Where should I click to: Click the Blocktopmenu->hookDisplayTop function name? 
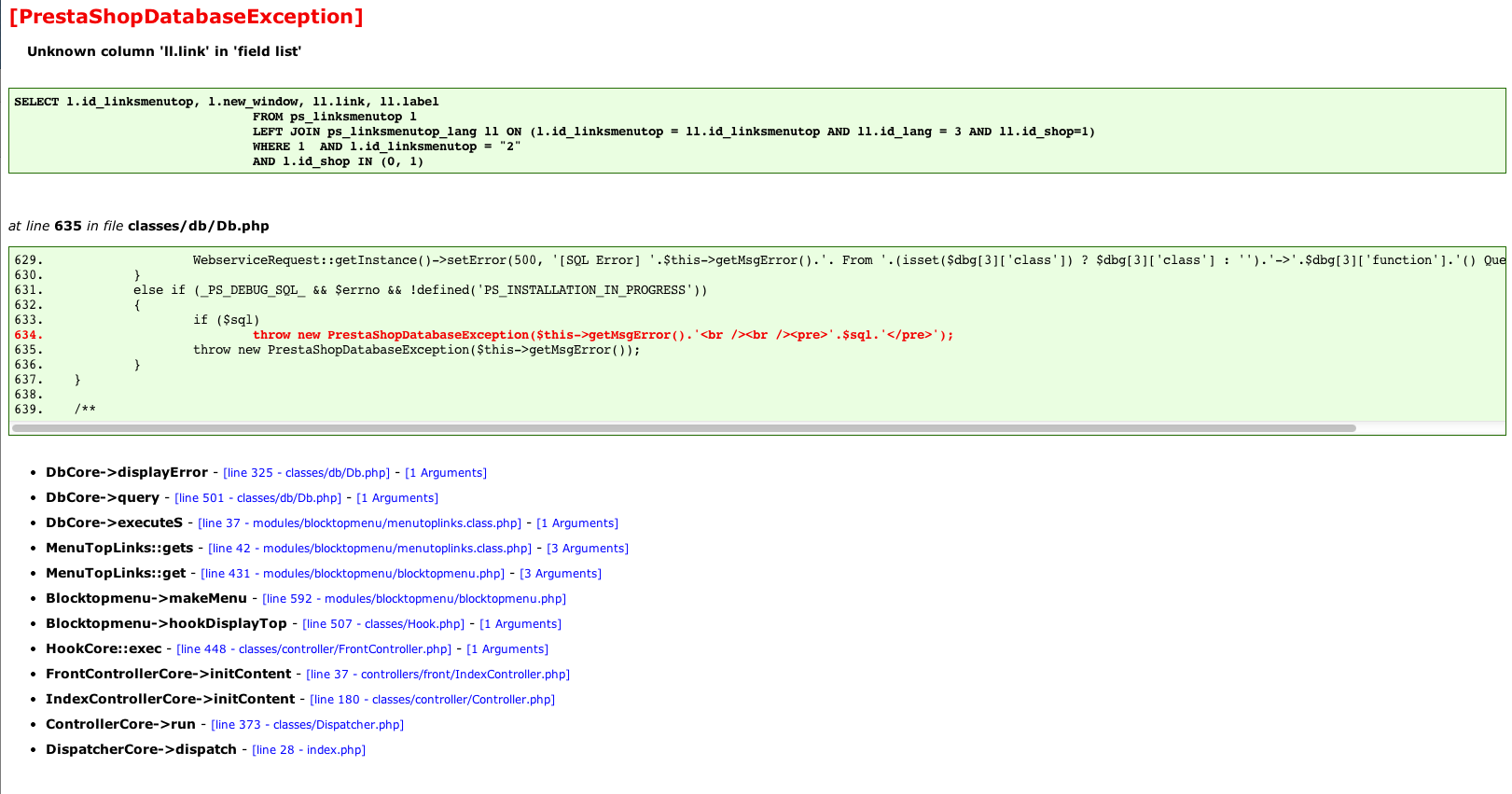tap(167, 624)
